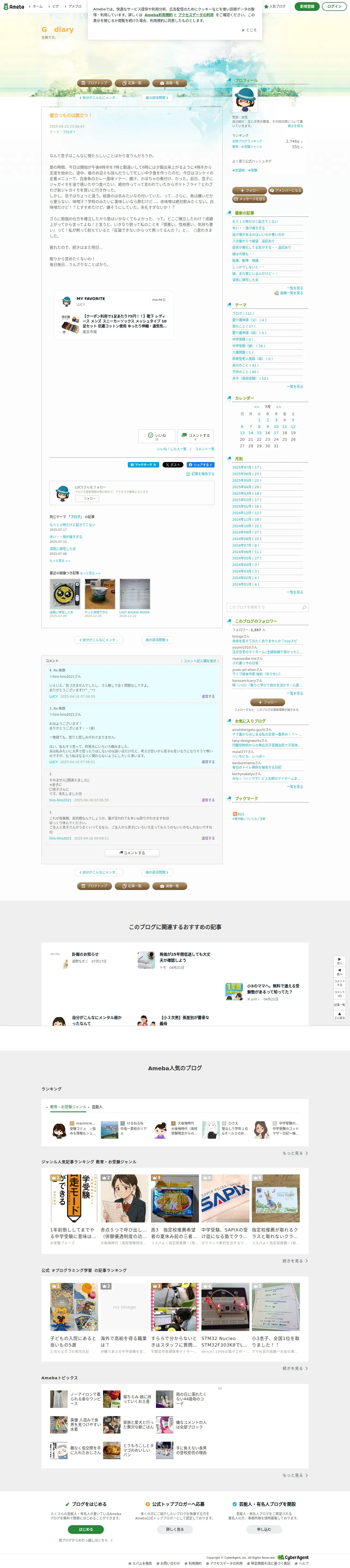Close the cookie notice with とじる

coord(249,30)
